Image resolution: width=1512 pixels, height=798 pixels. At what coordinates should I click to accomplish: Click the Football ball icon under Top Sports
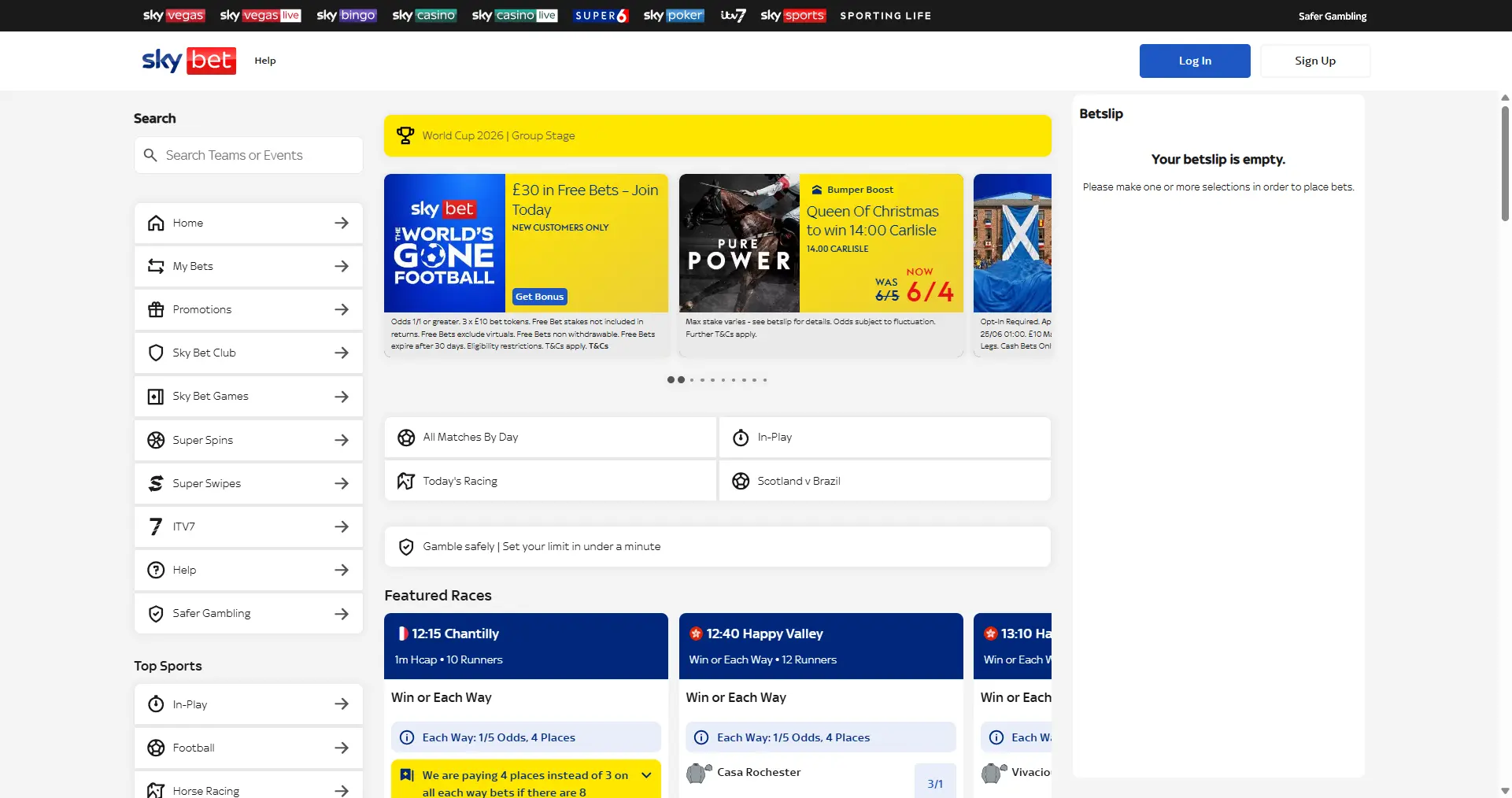pyautogui.click(x=156, y=748)
